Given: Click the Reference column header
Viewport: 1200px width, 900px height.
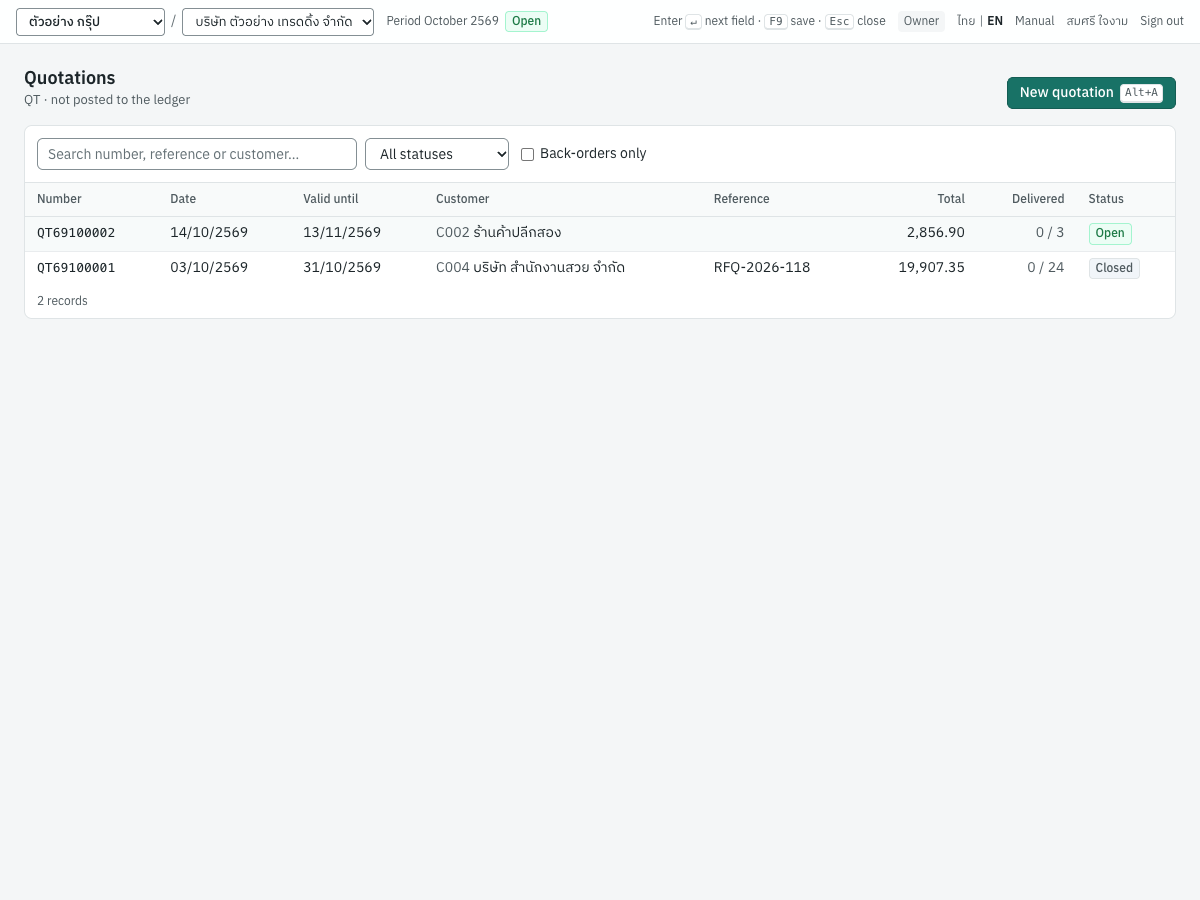Looking at the screenshot, I should (x=742, y=199).
